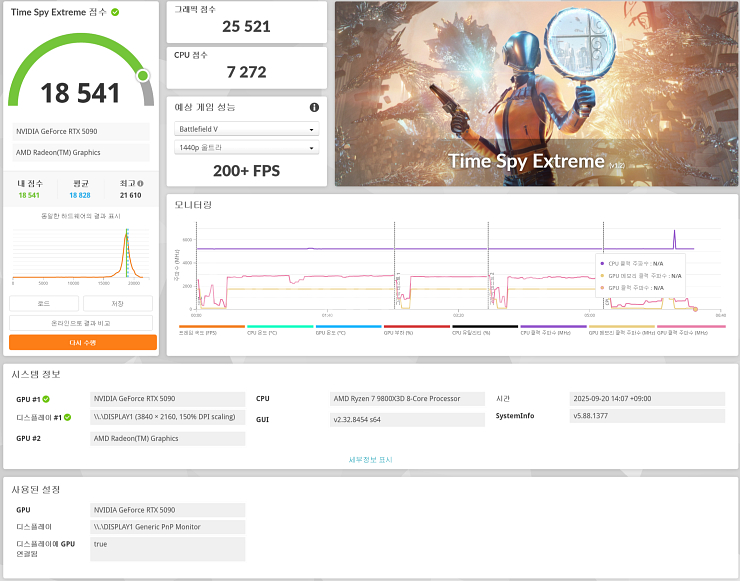Click the green validation checkmark beside Time Spy Extreme 점수

(115, 12)
